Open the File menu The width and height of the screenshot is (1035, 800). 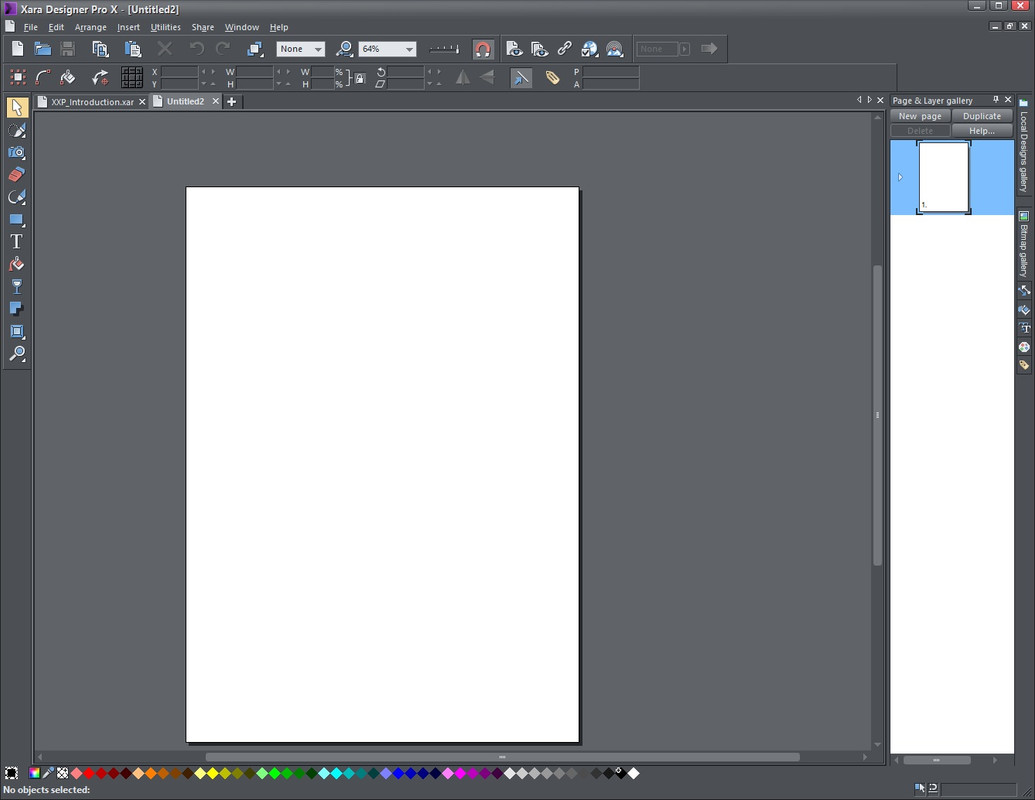pyautogui.click(x=30, y=27)
